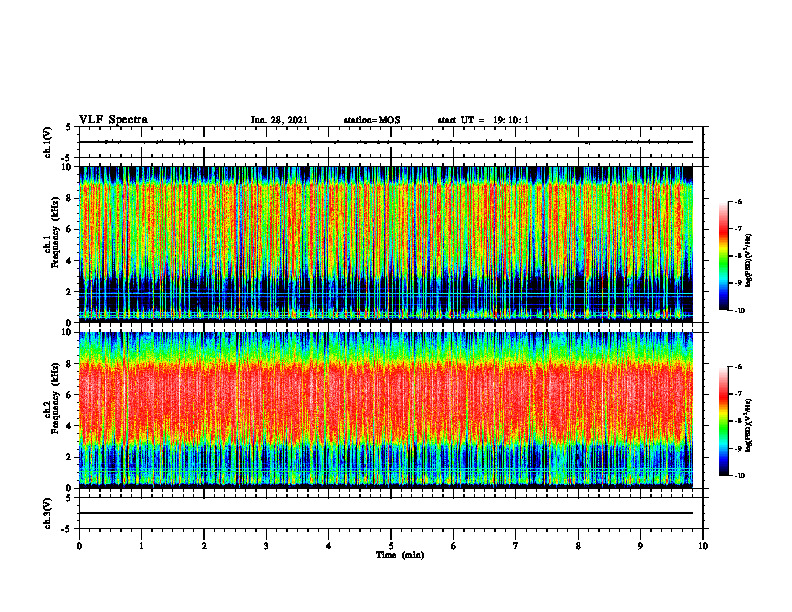Click time axis tick label "6"

click(x=453, y=546)
